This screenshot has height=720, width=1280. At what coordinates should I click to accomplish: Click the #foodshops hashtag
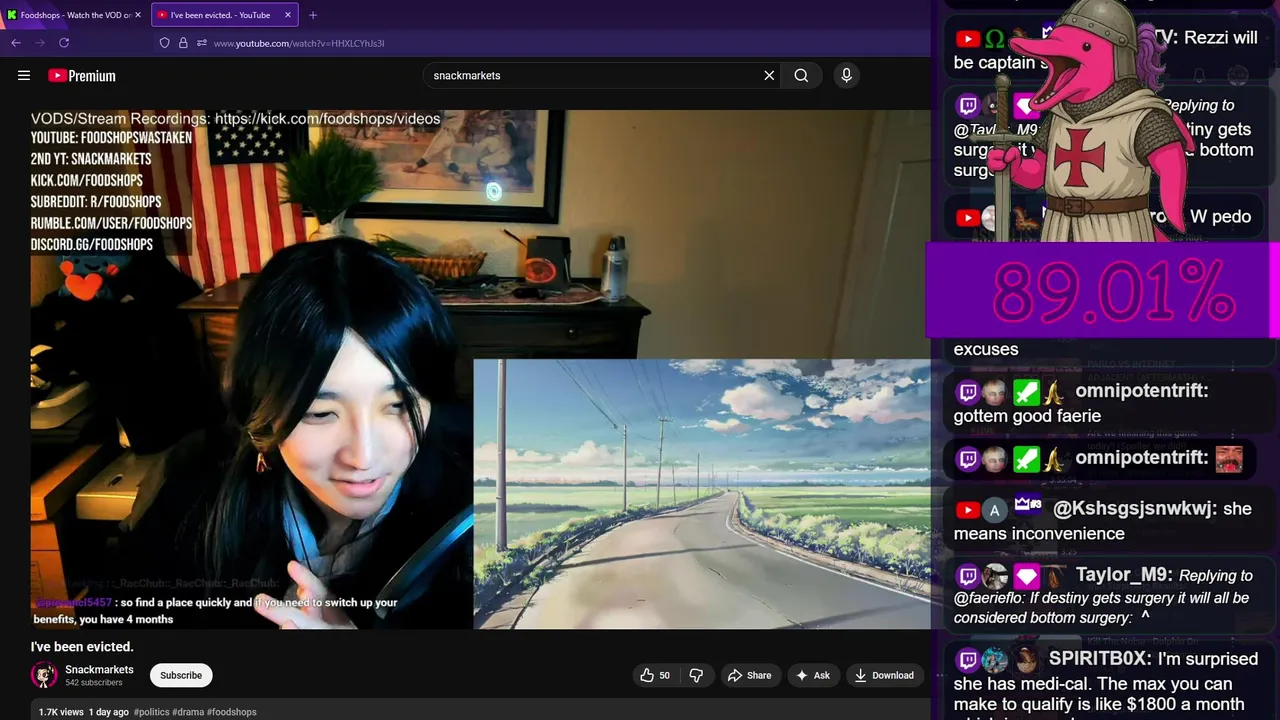(232, 712)
